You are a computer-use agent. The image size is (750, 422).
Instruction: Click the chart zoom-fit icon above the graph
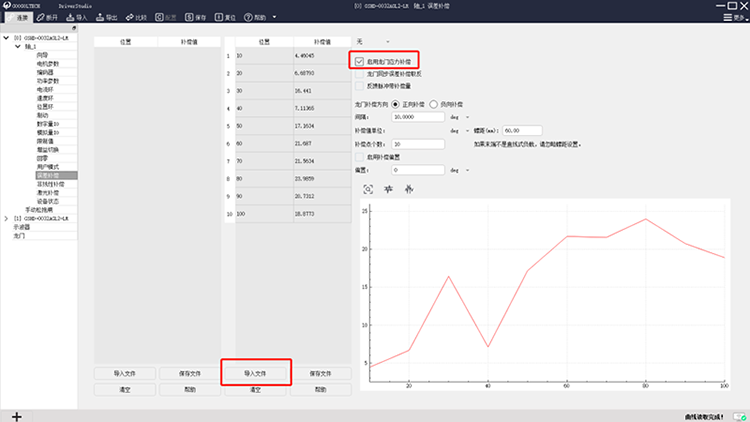367,189
